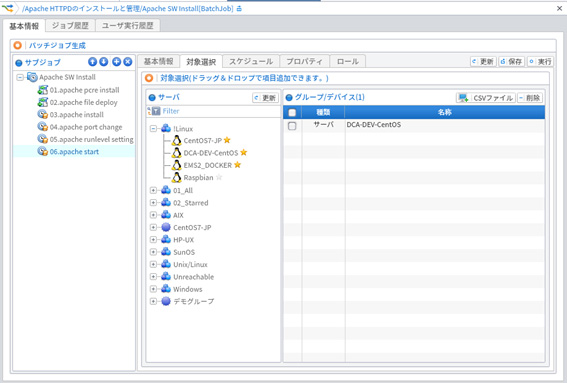Toggle the favorite star for CentOS7-JP
The height and width of the screenshot is (383, 567).
pyautogui.click(x=227, y=140)
